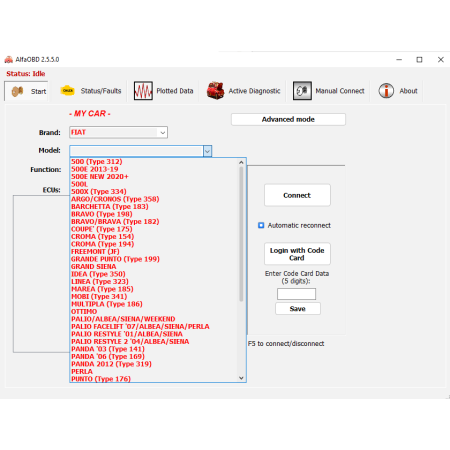Click the Save button
The height and width of the screenshot is (450, 450).
(298, 309)
